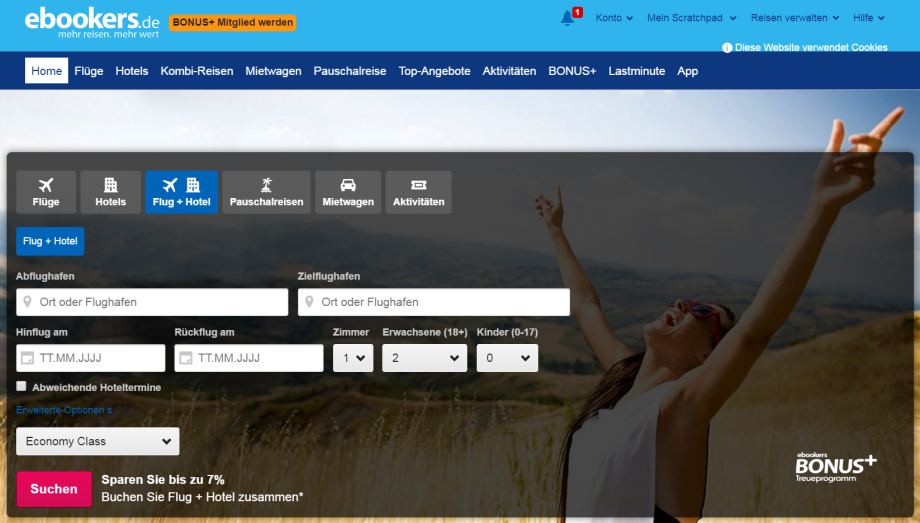Screen dimensions: 920x523
Task: Select the Aktivitäten search tab
Action: (418, 192)
